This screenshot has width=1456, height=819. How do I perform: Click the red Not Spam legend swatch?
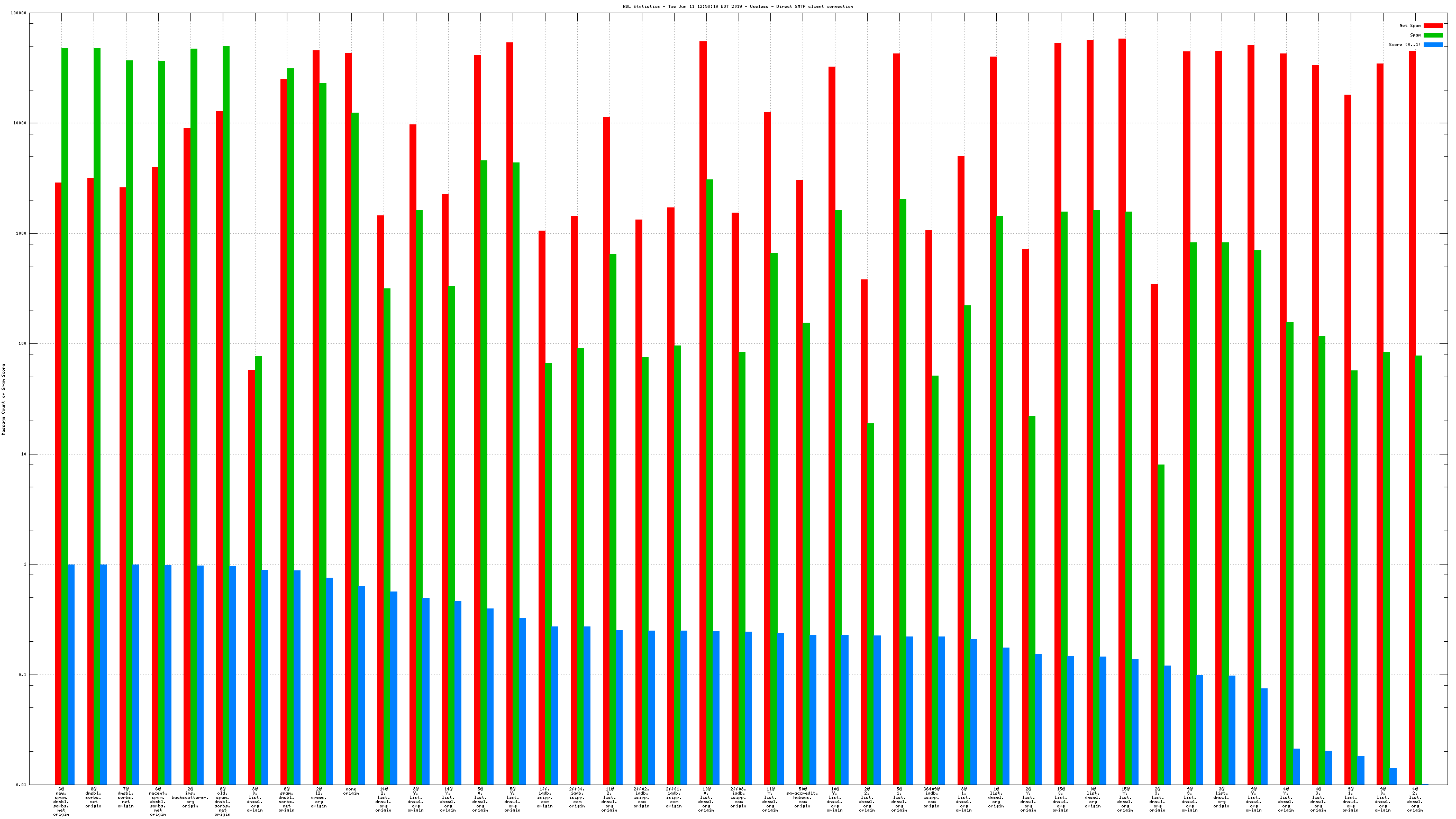(x=1433, y=25)
